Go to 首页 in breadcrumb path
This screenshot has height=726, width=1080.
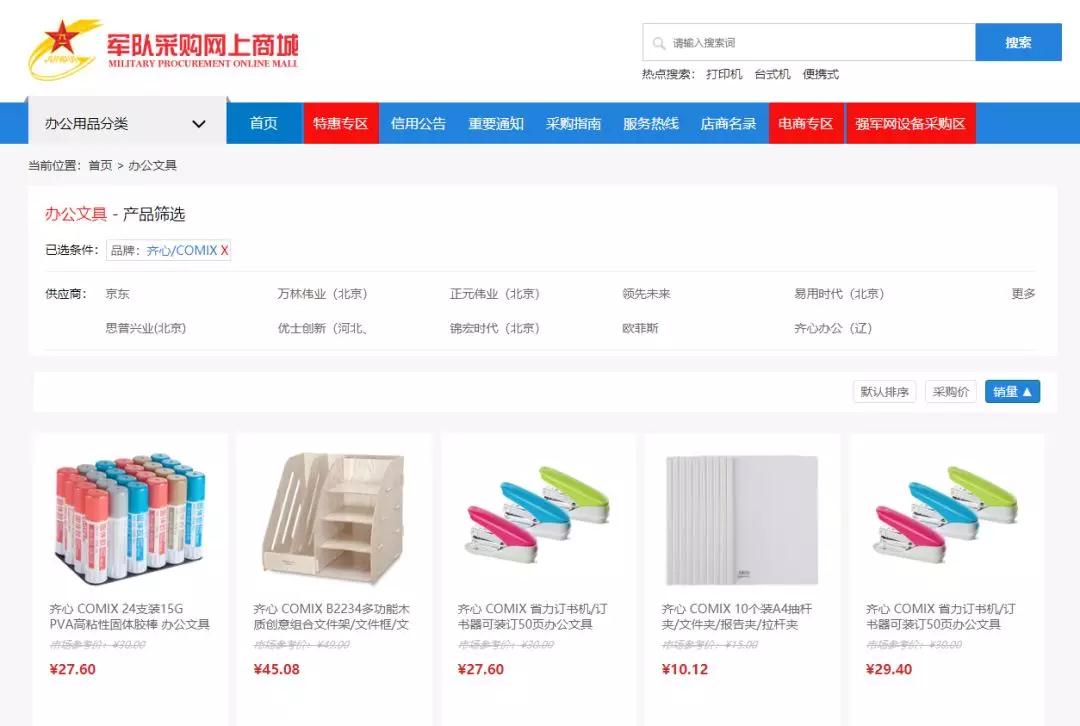click(101, 165)
